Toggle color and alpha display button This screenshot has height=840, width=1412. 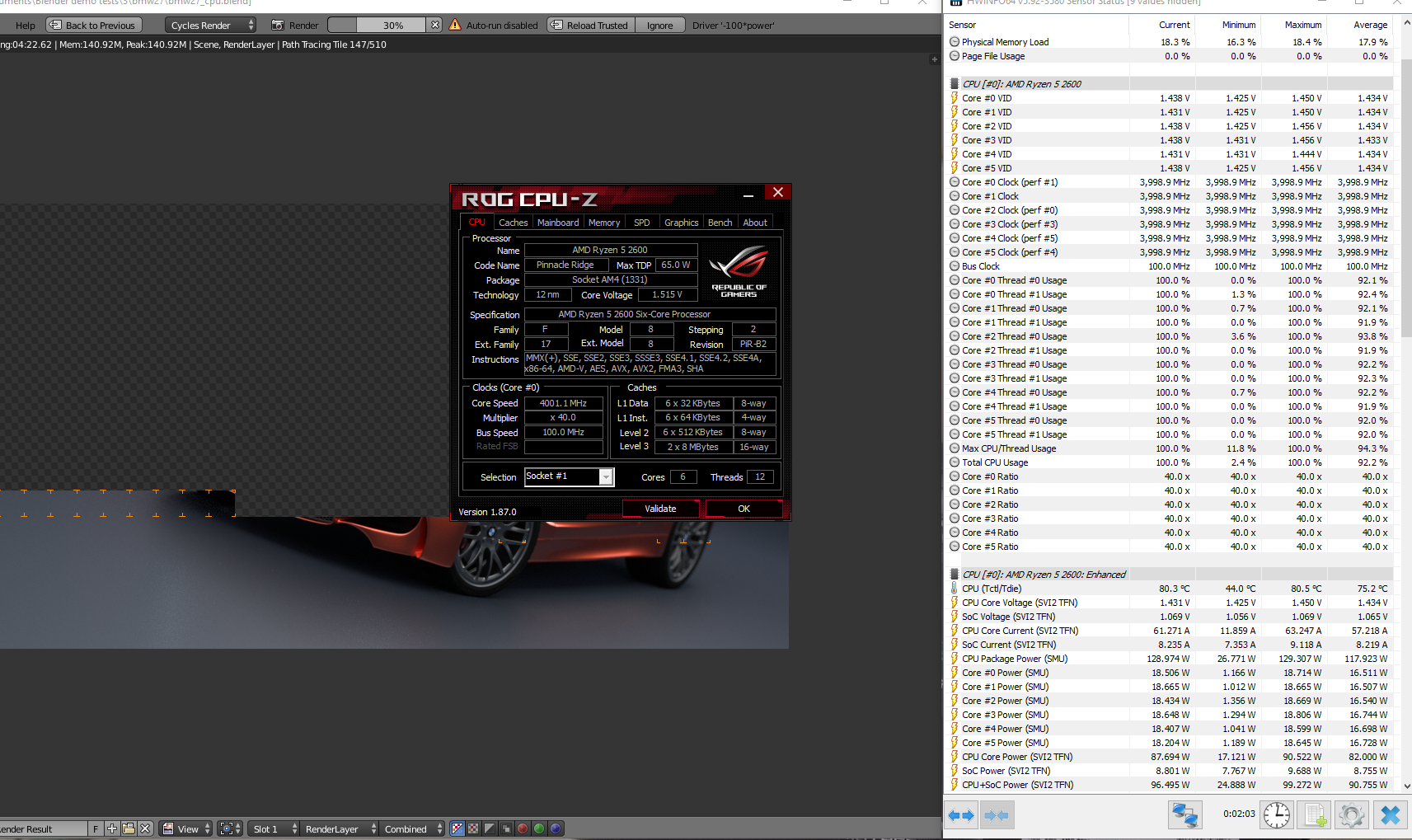click(457, 828)
